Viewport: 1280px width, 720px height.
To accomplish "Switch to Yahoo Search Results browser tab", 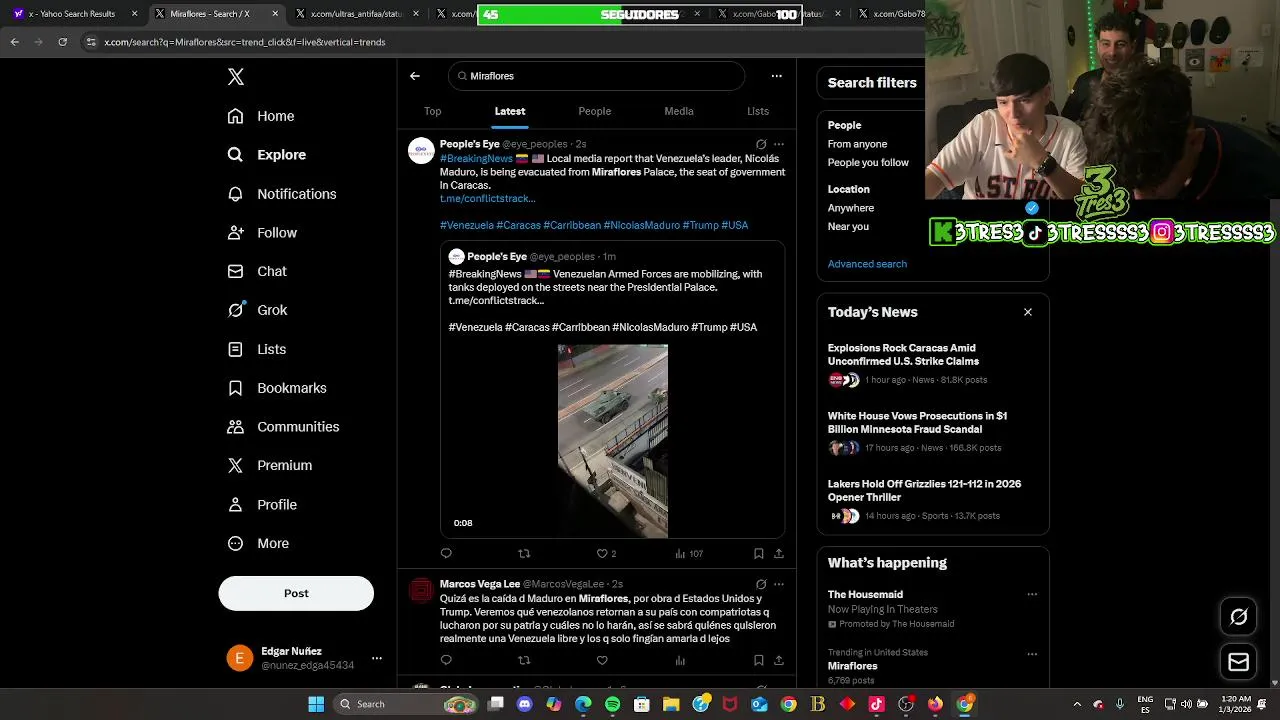I will (74, 14).
